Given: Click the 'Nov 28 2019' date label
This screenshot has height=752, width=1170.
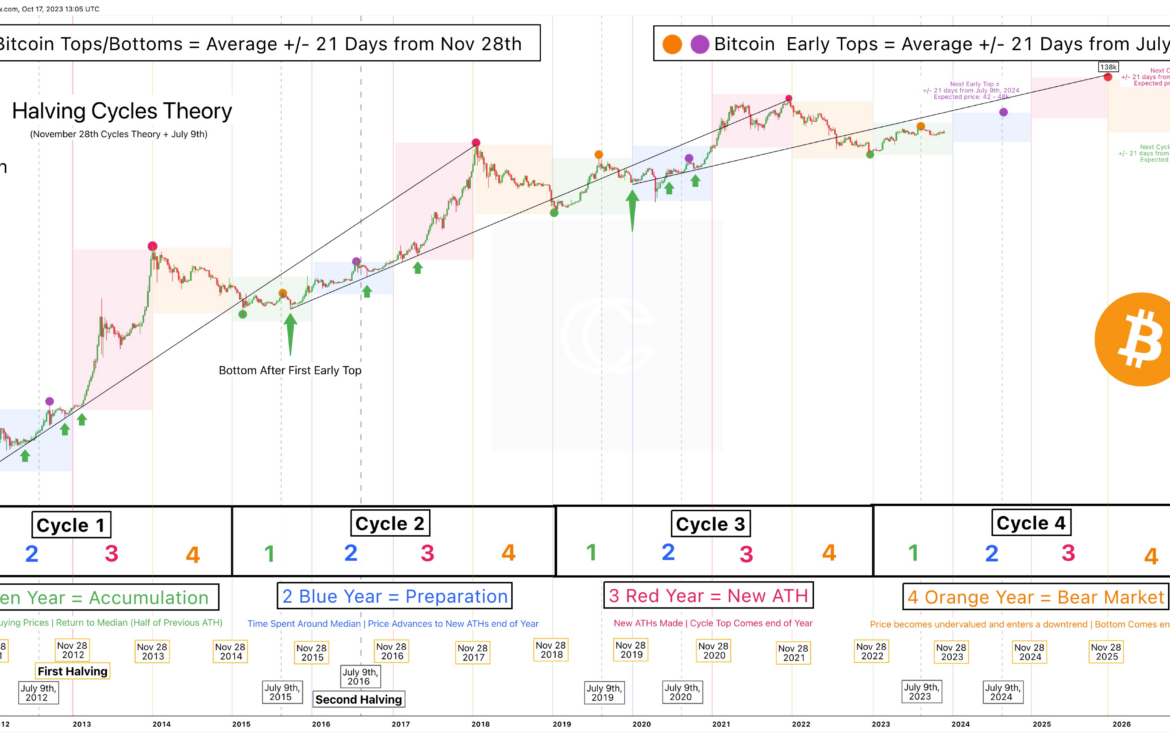Looking at the screenshot, I should click(631, 650).
